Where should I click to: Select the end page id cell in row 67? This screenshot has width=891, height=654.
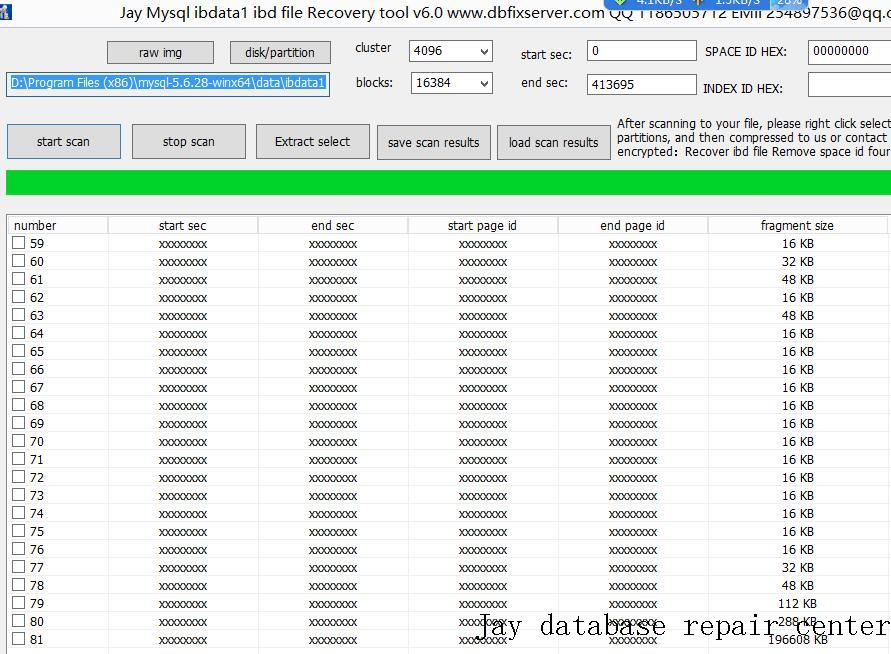point(633,388)
